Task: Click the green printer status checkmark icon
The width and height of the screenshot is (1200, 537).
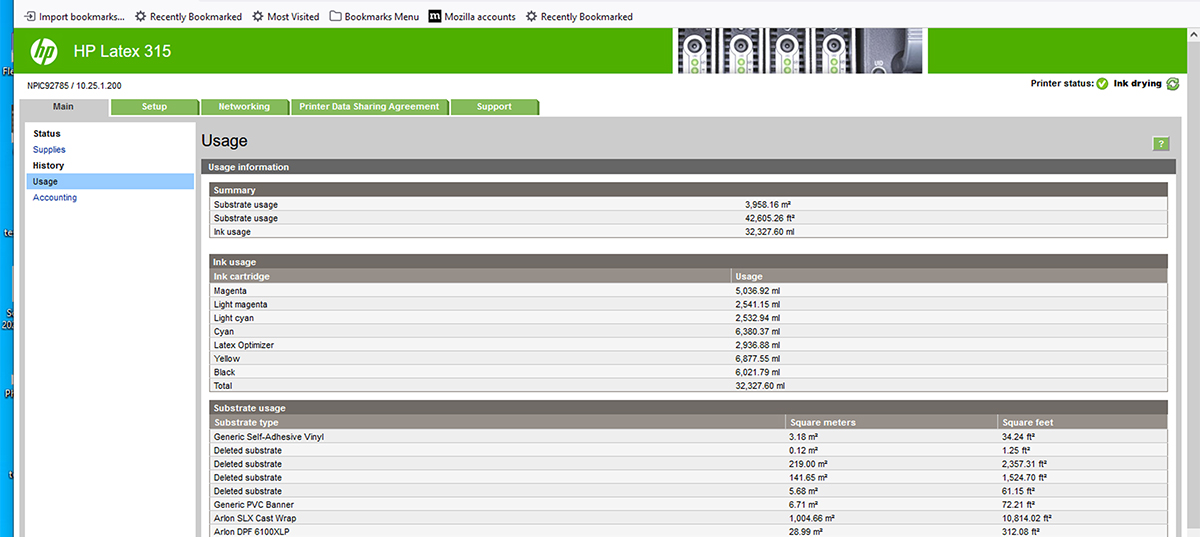Action: pyautogui.click(x=1102, y=84)
